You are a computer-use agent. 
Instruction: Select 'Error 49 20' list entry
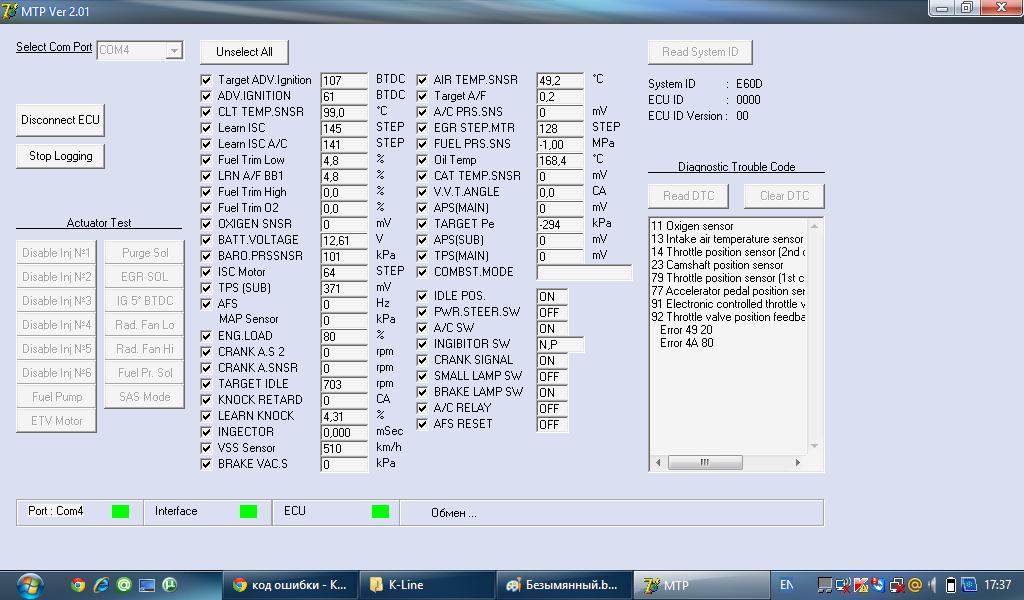click(686, 330)
